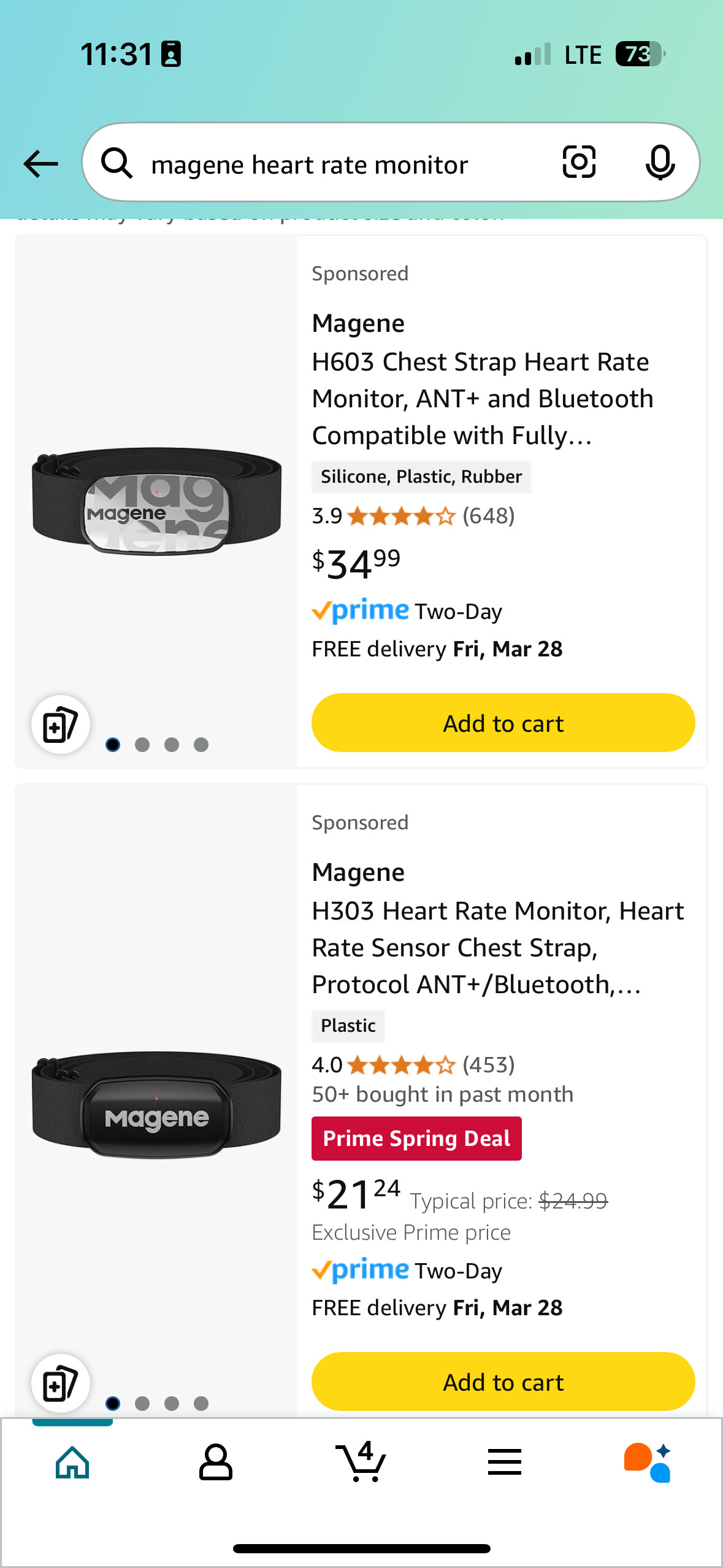Tap the H303 black strap product image

coord(156,1104)
